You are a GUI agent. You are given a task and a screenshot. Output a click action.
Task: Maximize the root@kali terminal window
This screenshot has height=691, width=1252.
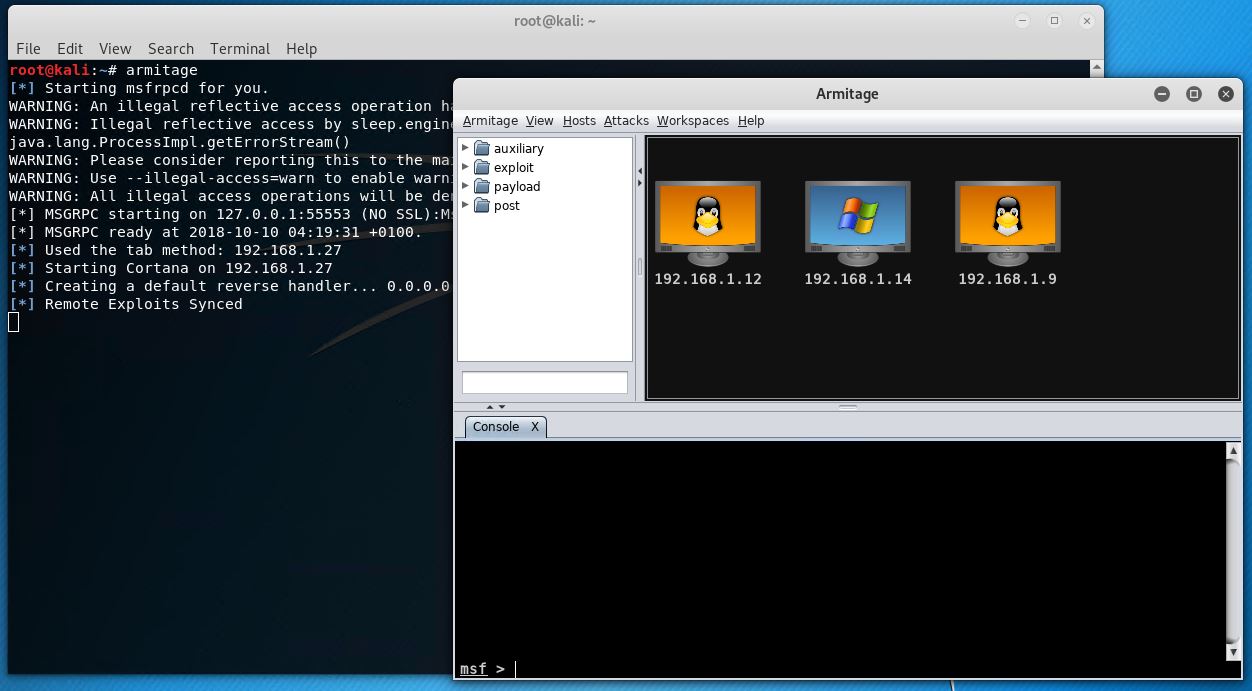[x=1054, y=20]
